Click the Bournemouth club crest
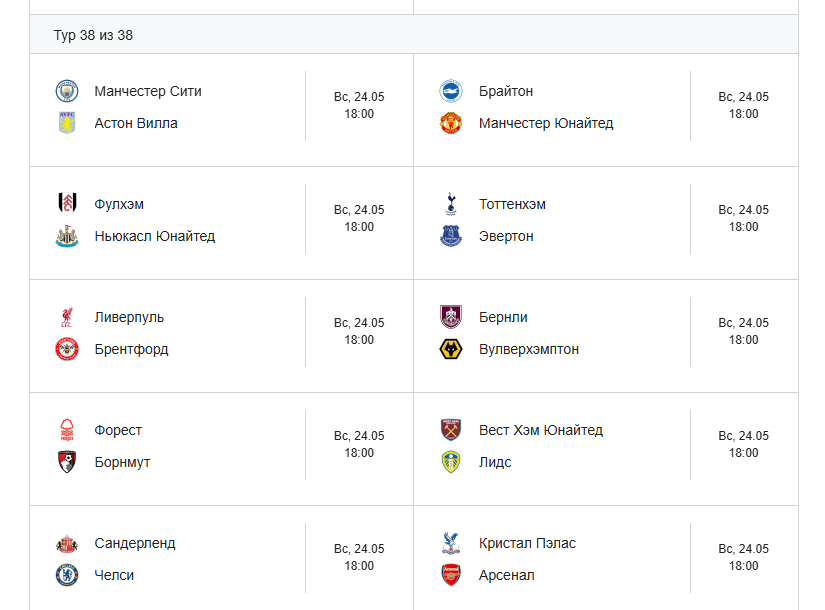This screenshot has height=610, width=825. pos(67,462)
